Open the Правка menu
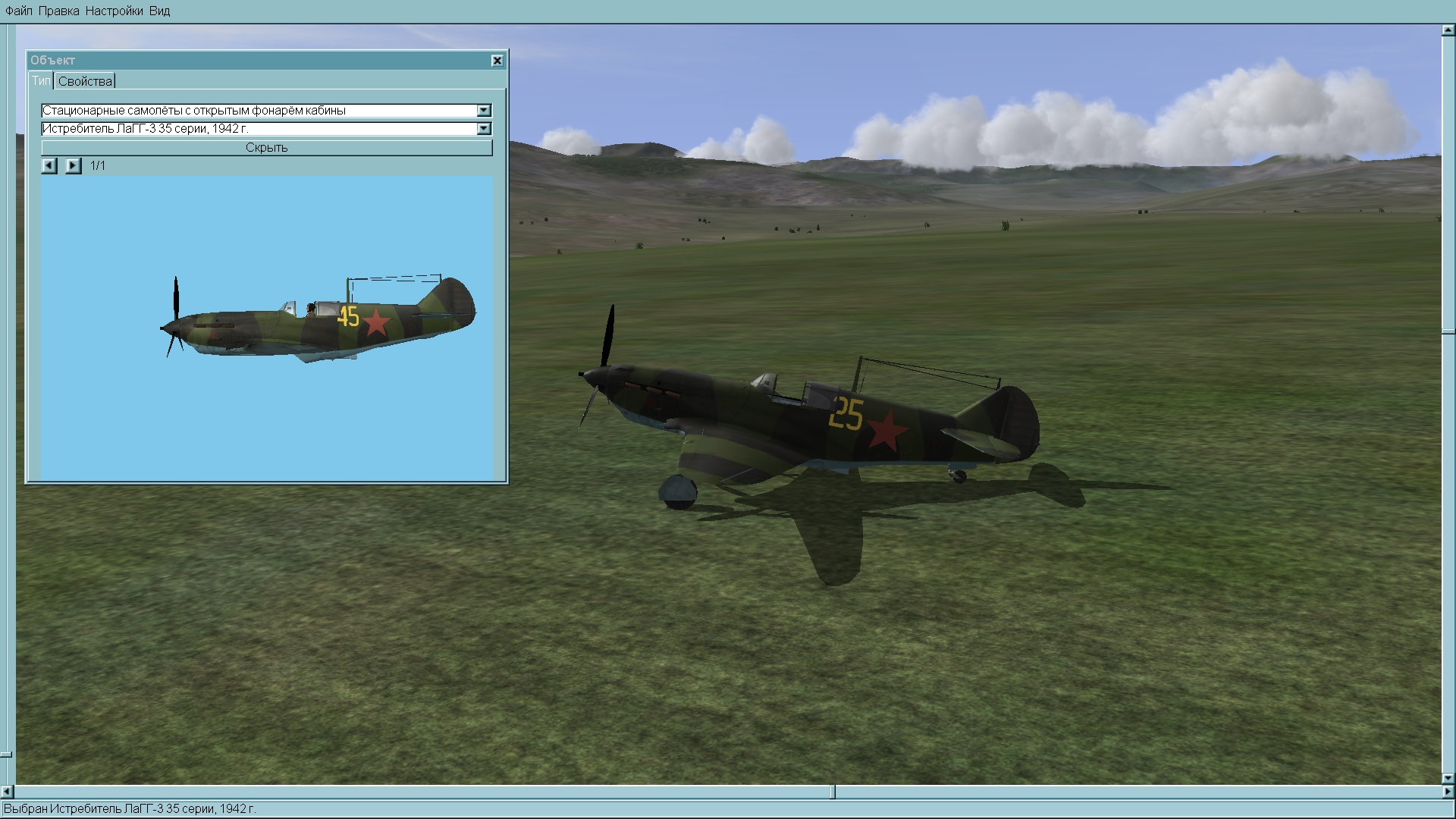The image size is (1456, 819). [58, 11]
